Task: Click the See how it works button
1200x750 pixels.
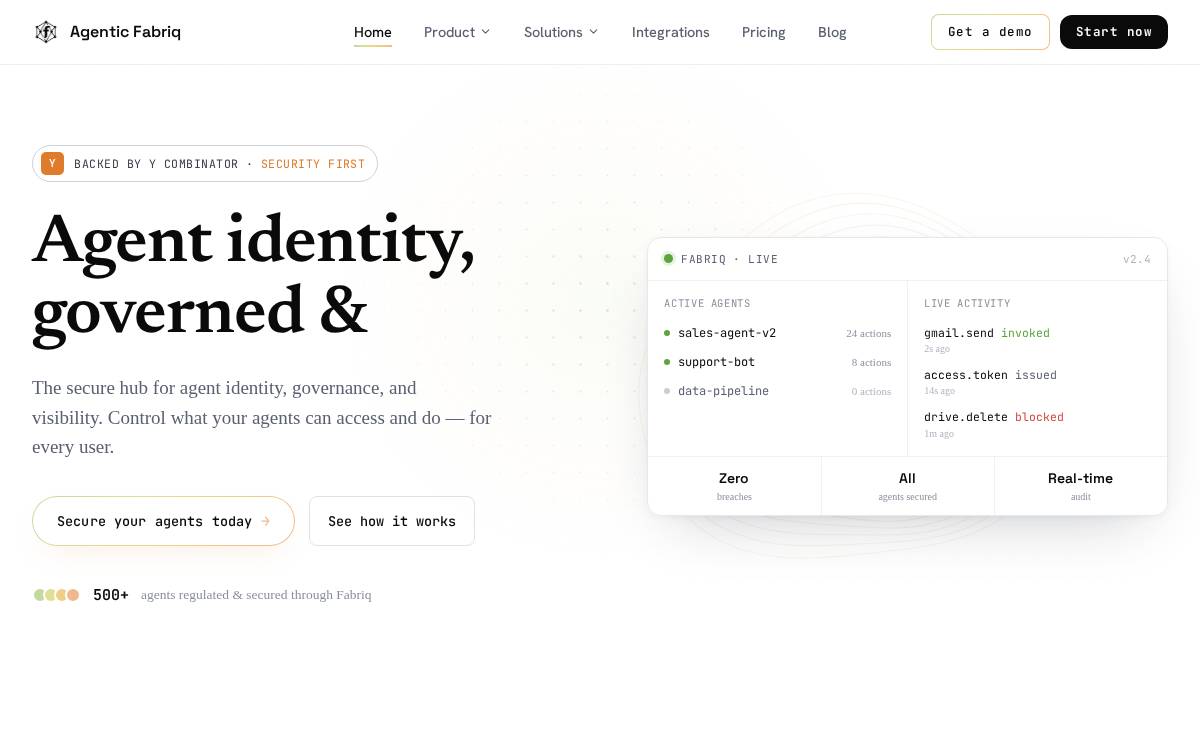Action: (x=392, y=521)
